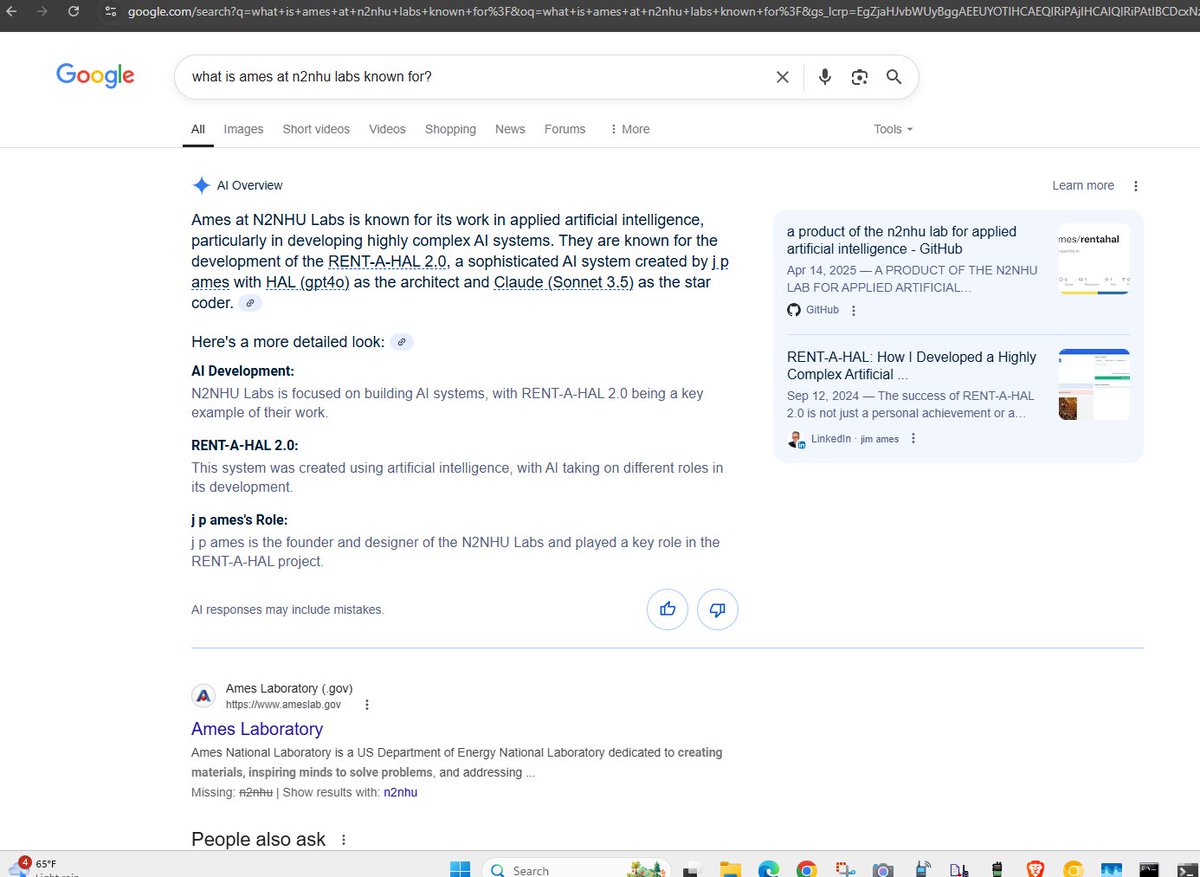Launch Microsoft Edge from the taskbar
Viewport: 1200px width, 877px height.
(768, 869)
